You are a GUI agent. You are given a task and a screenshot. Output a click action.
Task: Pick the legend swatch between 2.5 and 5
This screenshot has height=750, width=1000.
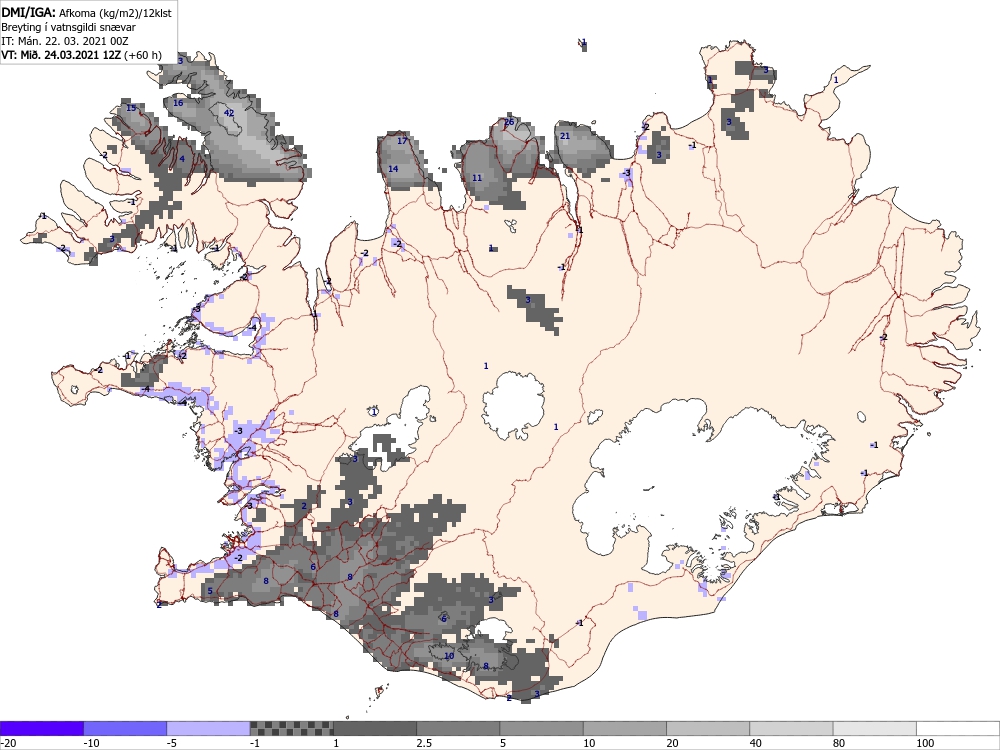[x=458, y=728]
